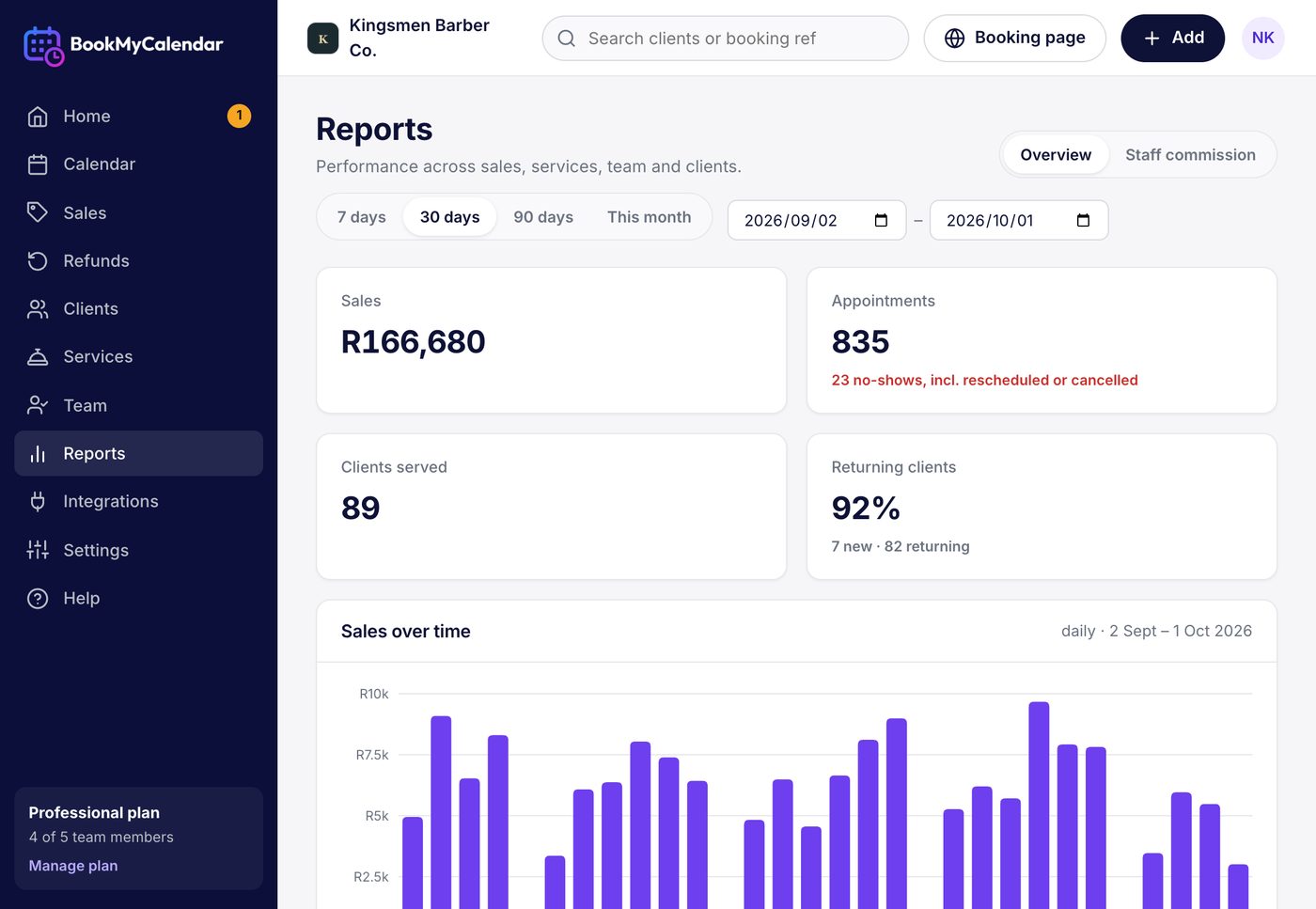Click the Clients served value 89
The image size is (1316, 909).
(x=360, y=509)
